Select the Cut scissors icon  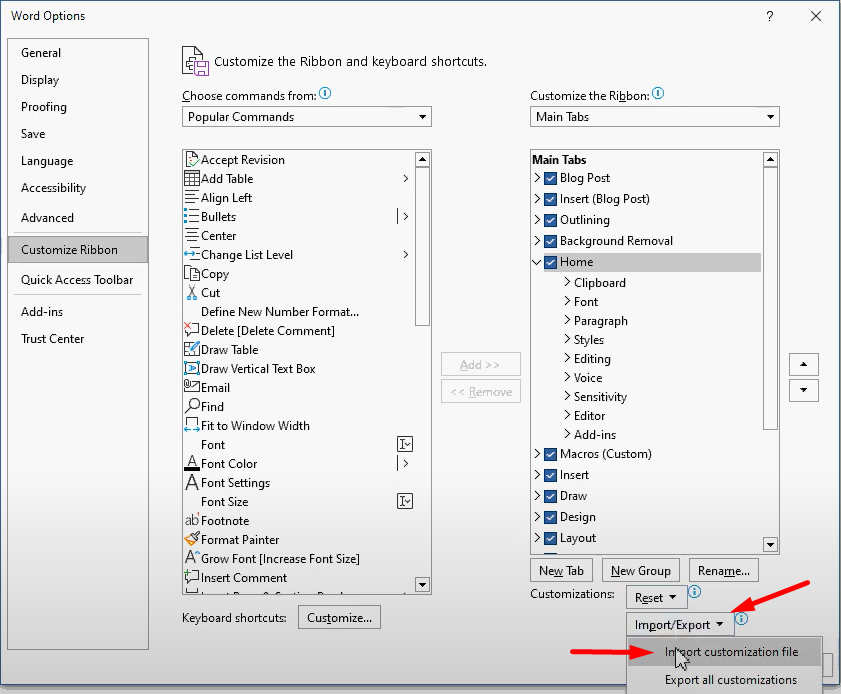point(191,292)
